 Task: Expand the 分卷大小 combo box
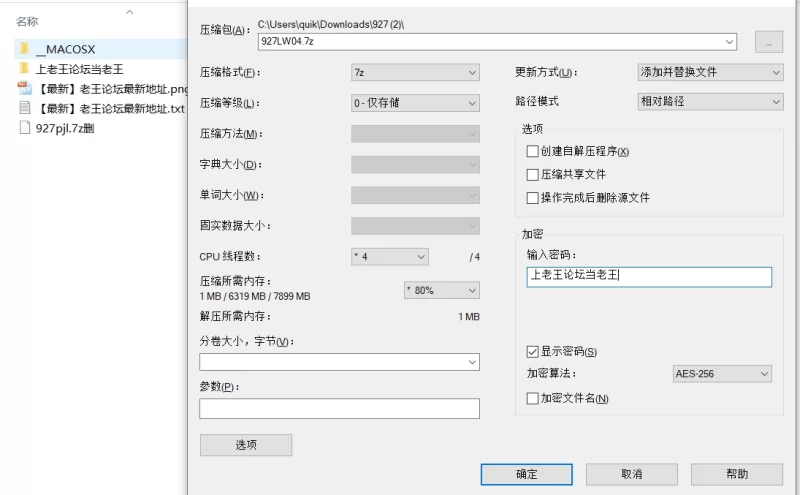[472, 362]
